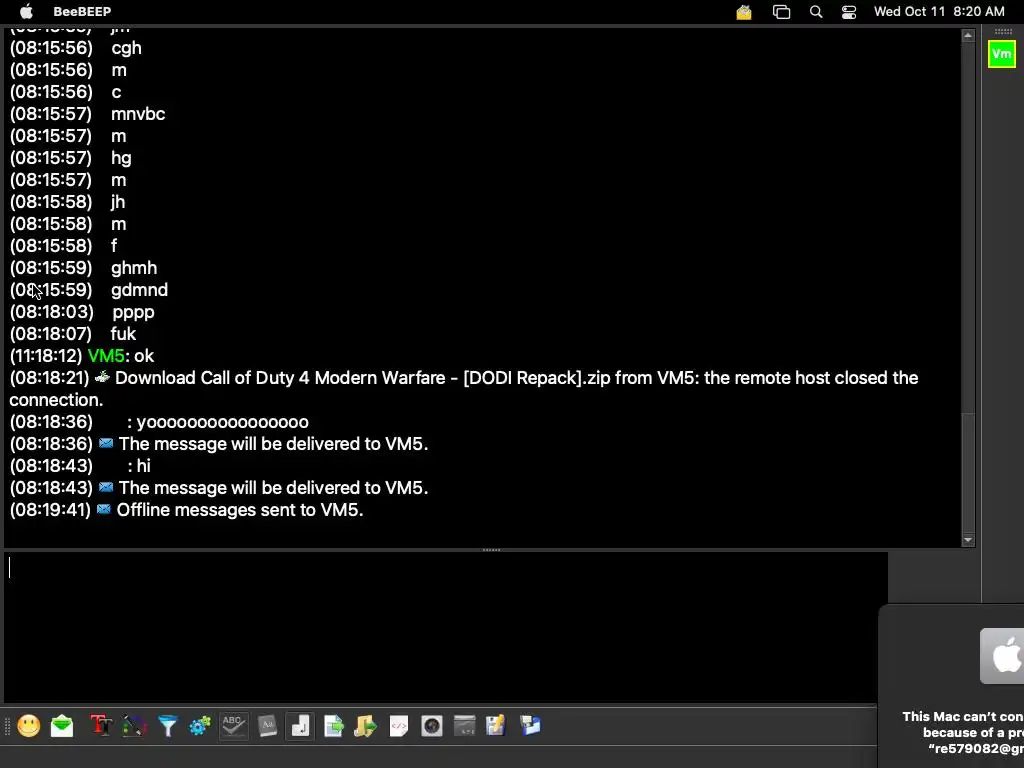Viewport: 1024px width, 768px height.
Task: Click the toolbar drag handle beside emoticons
Action: [x=7, y=726]
